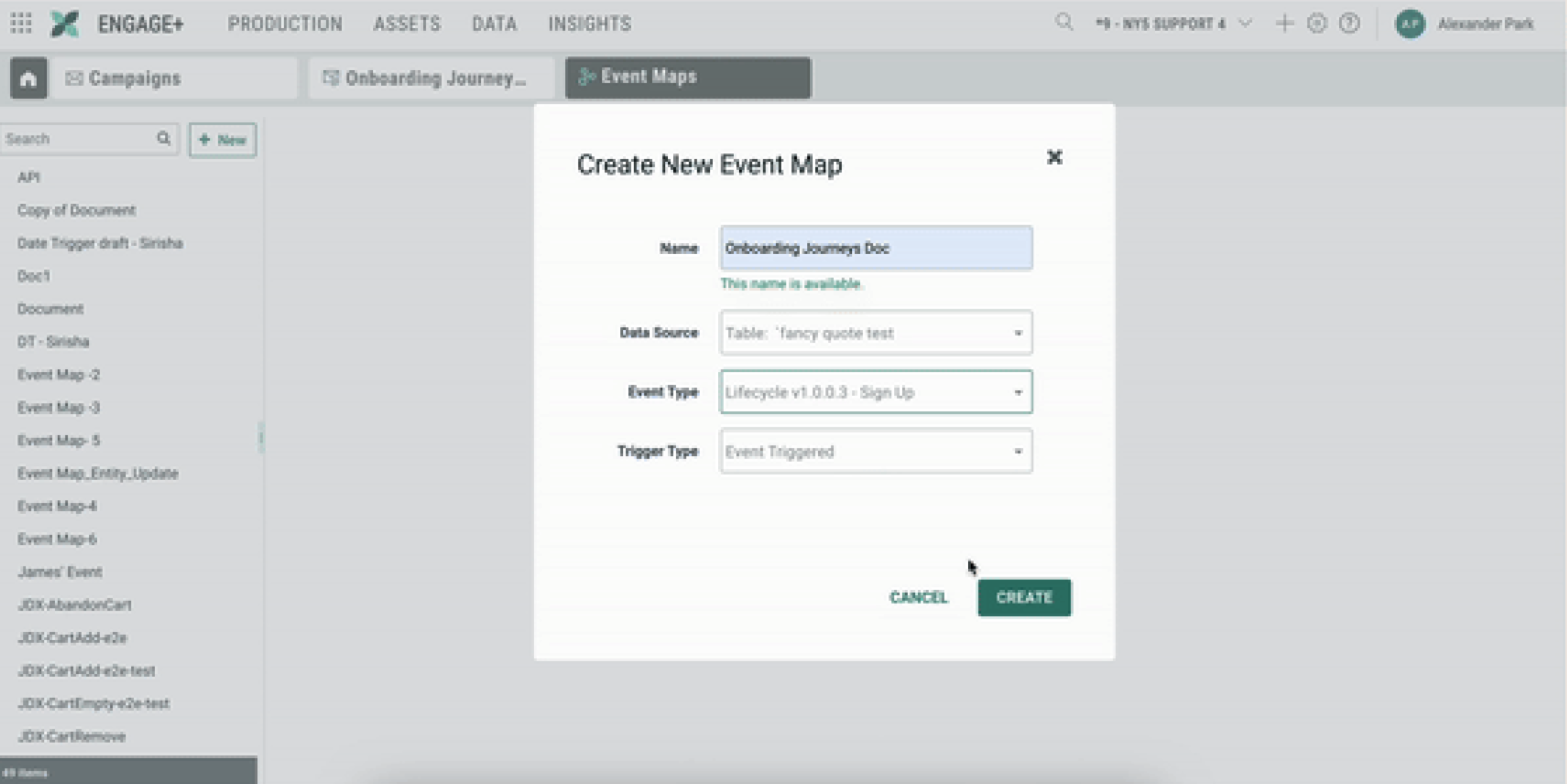Image resolution: width=1567 pixels, height=784 pixels.
Task: Click the plus icon in top bar
Action: point(1284,24)
